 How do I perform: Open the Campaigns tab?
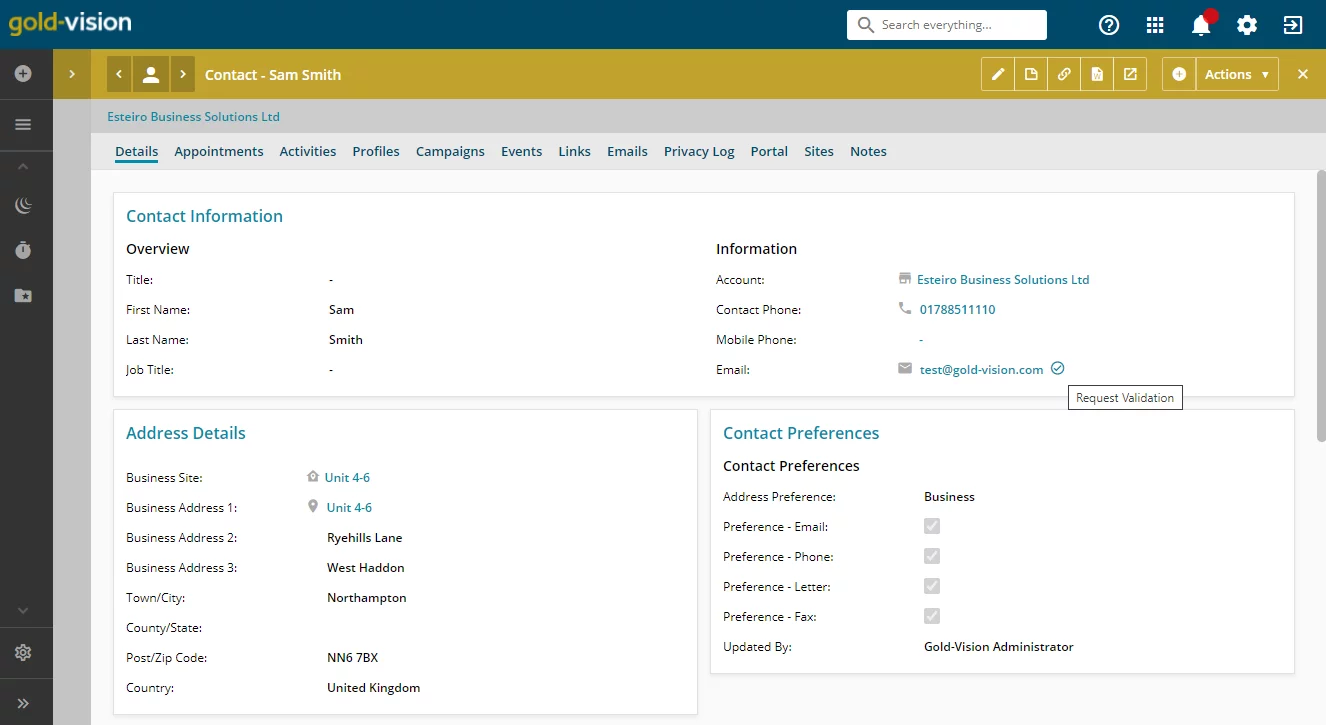point(450,151)
